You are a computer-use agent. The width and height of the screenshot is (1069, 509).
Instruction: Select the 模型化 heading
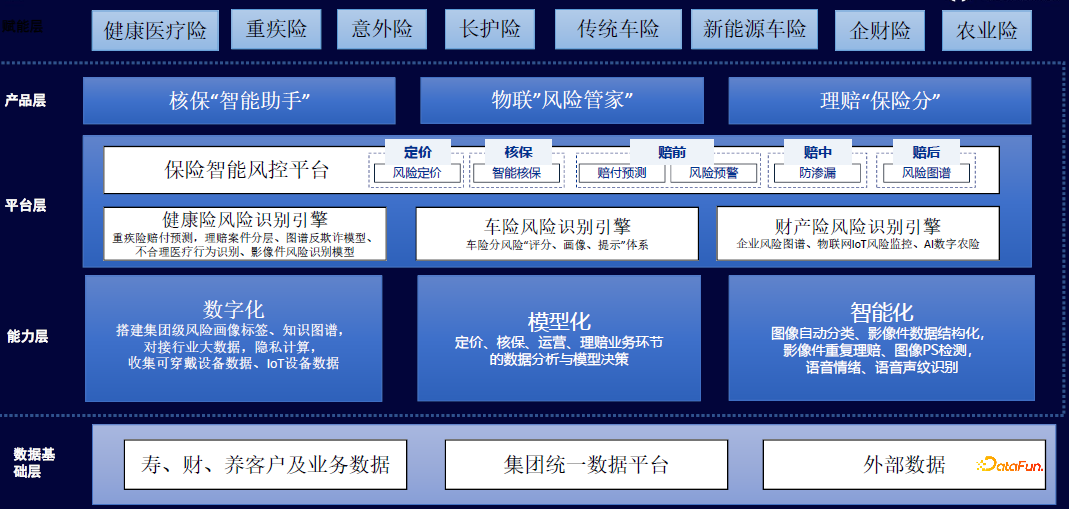pyautogui.click(x=559, y=322)
